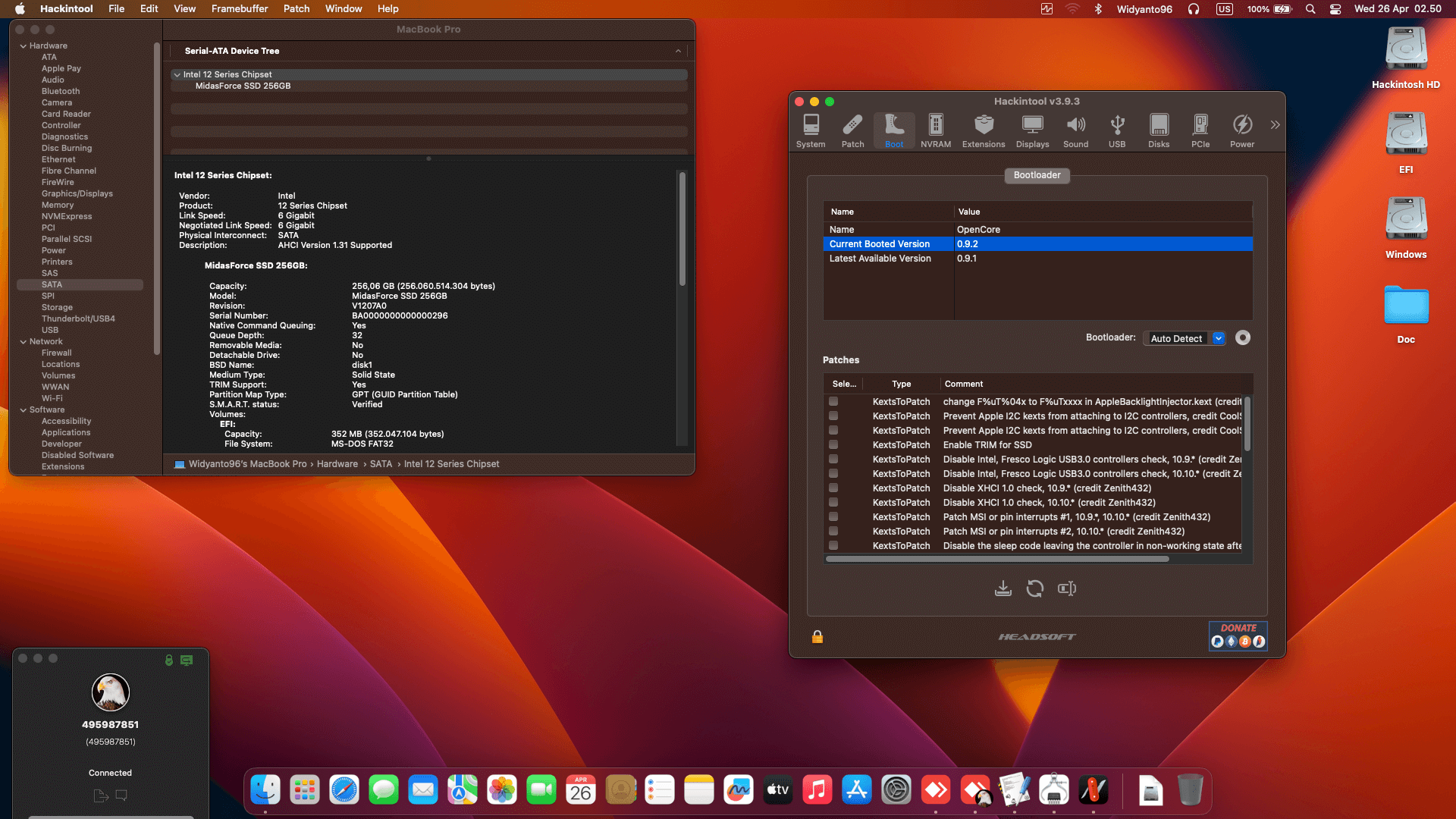Open the Trash in the Dock
This screenshot has height=819, width=1456.
point(1191,790)
